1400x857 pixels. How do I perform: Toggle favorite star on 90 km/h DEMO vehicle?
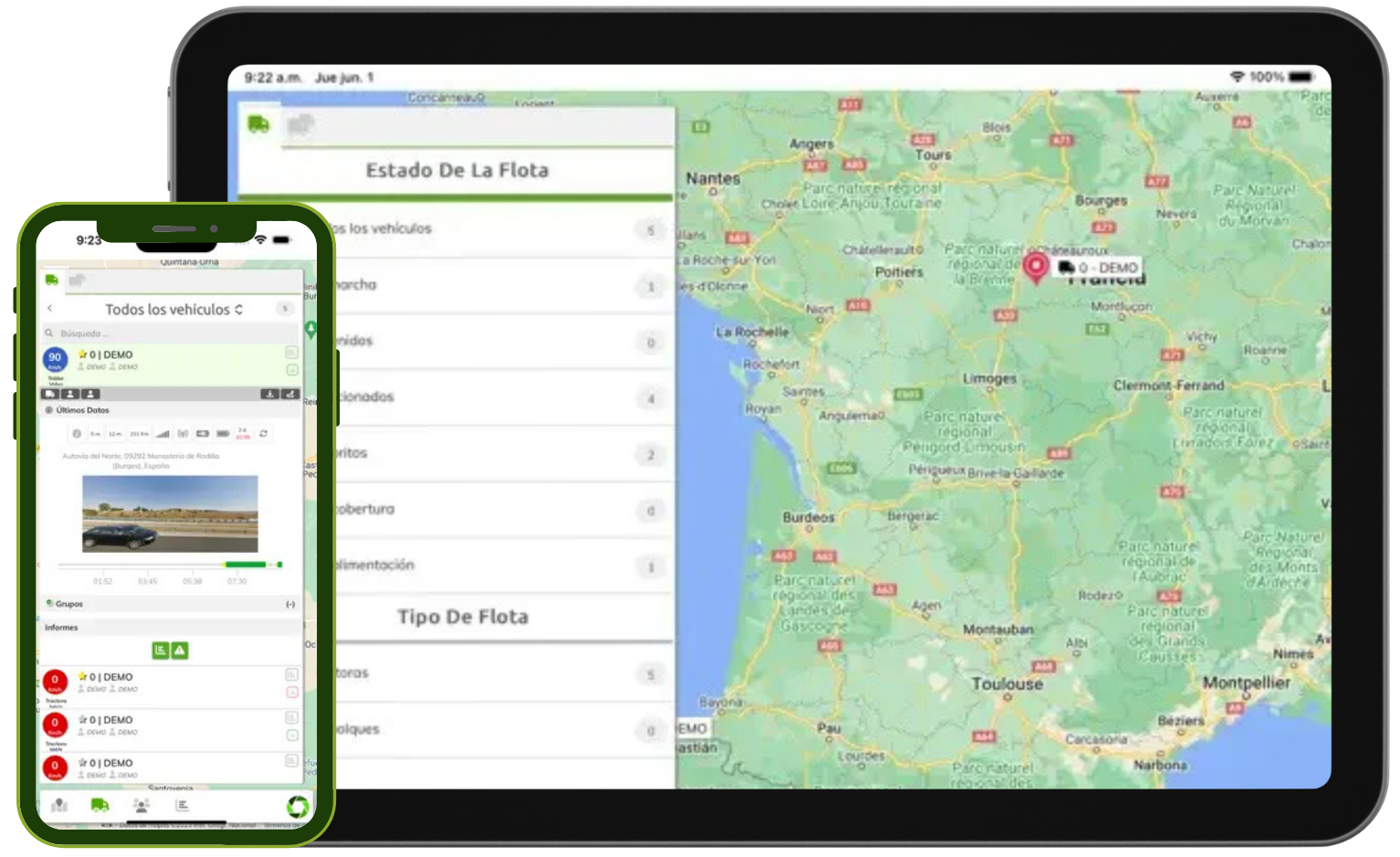(82, 354)
